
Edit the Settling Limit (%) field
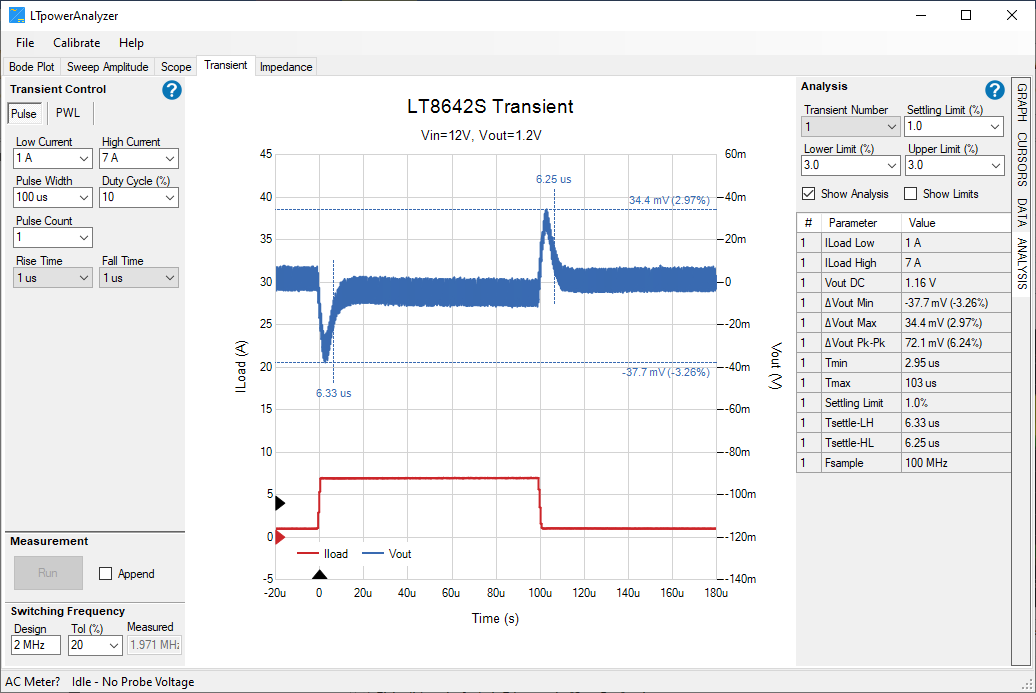coord(953,126)
